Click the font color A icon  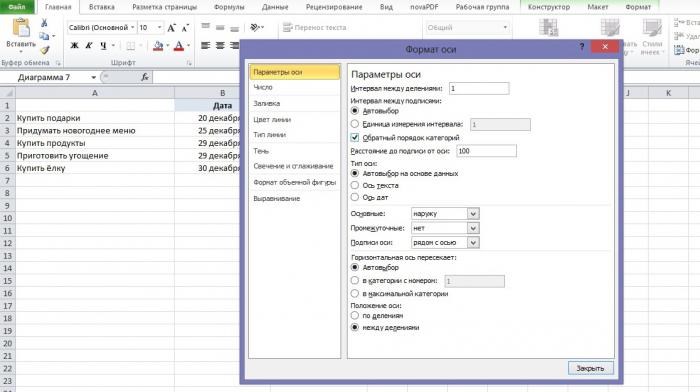[179, 46]
